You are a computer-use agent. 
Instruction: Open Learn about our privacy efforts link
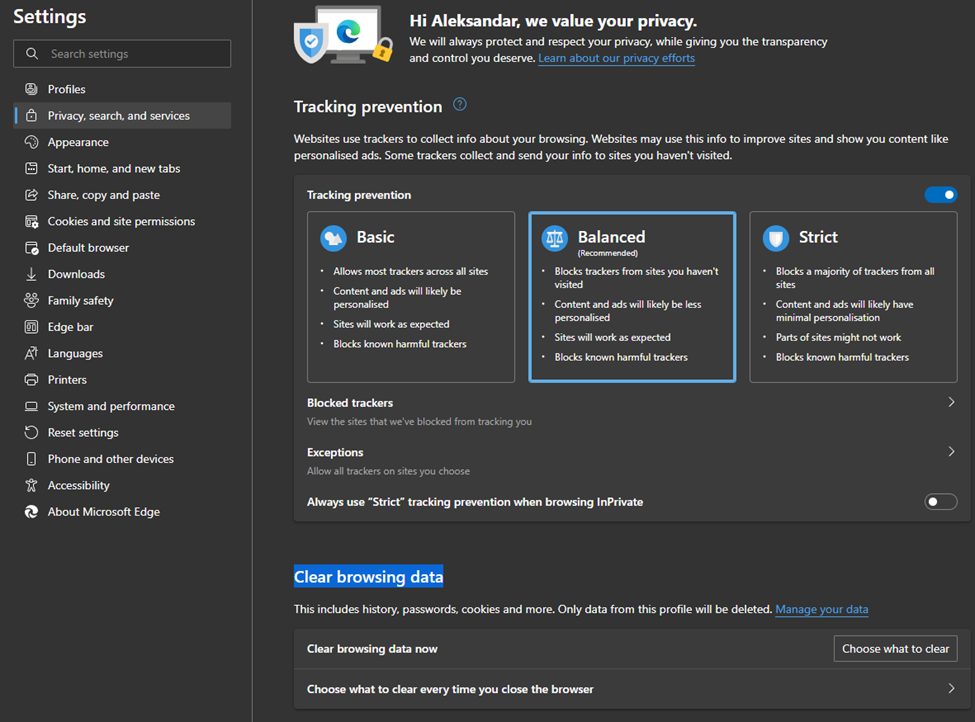(616, 58)
